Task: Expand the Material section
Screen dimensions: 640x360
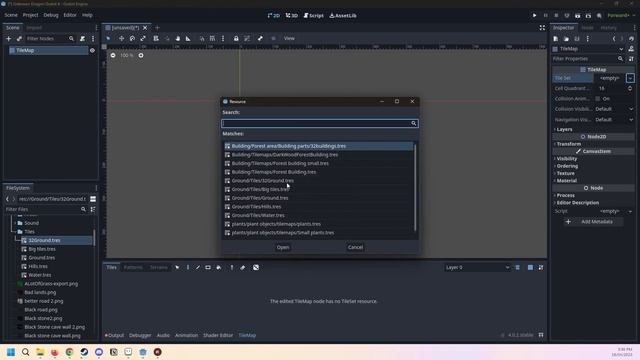Action: (566, 181)
